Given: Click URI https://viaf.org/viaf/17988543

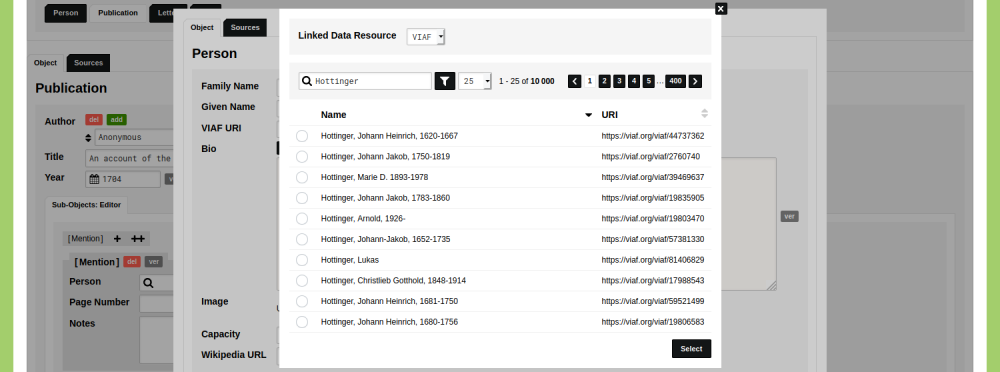Looking at the screenshot, I should (652, 281).
